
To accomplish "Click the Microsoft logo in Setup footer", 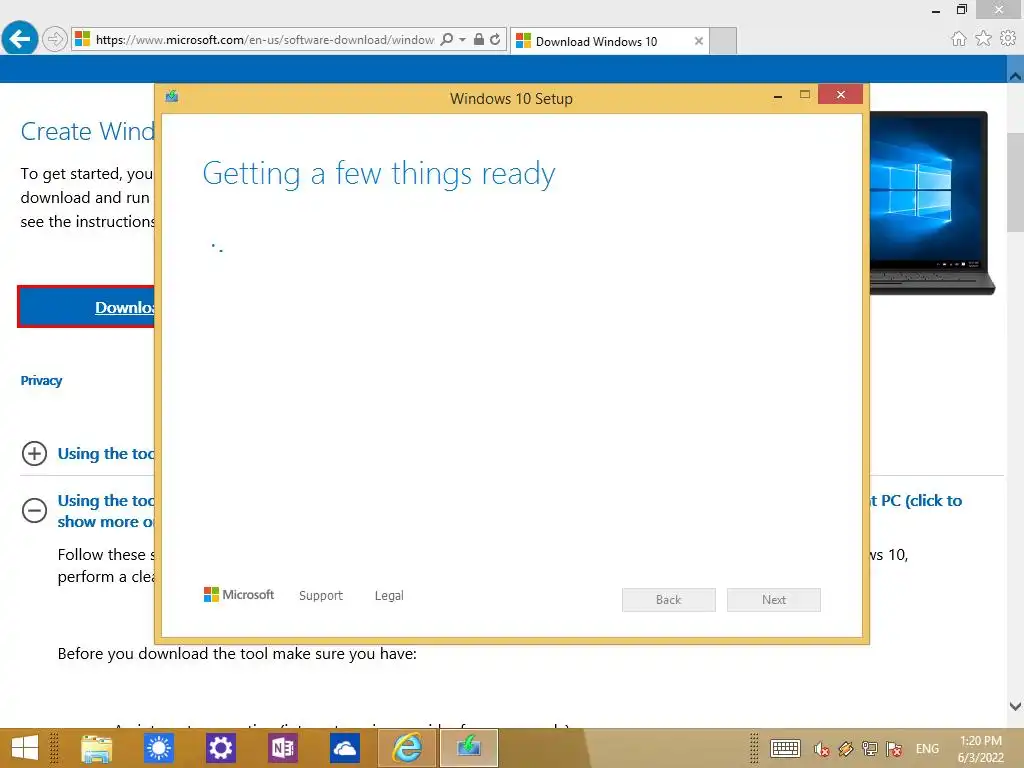I will click(x=239, y=594).
